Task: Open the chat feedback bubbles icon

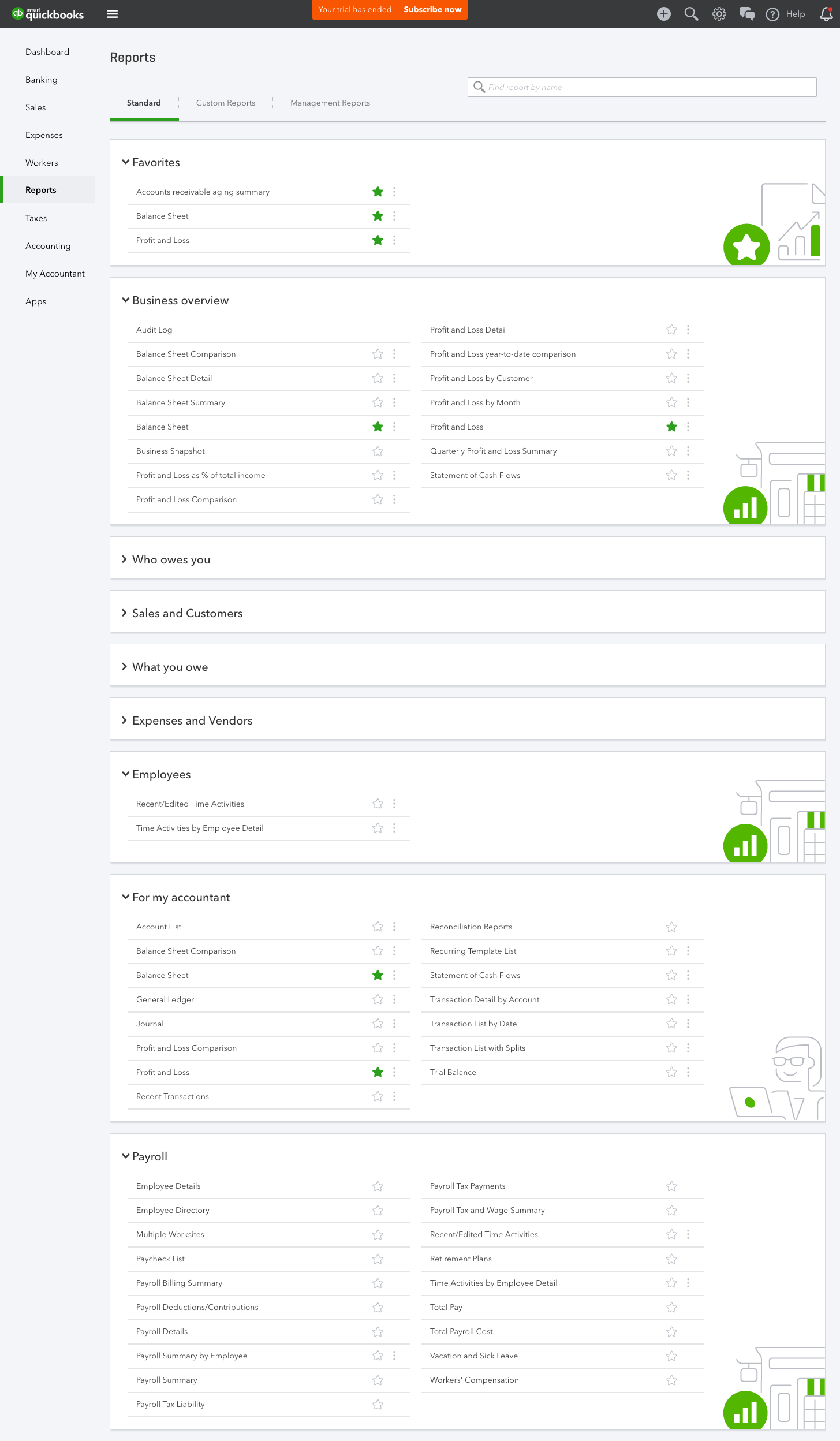Action: [746, 14]
